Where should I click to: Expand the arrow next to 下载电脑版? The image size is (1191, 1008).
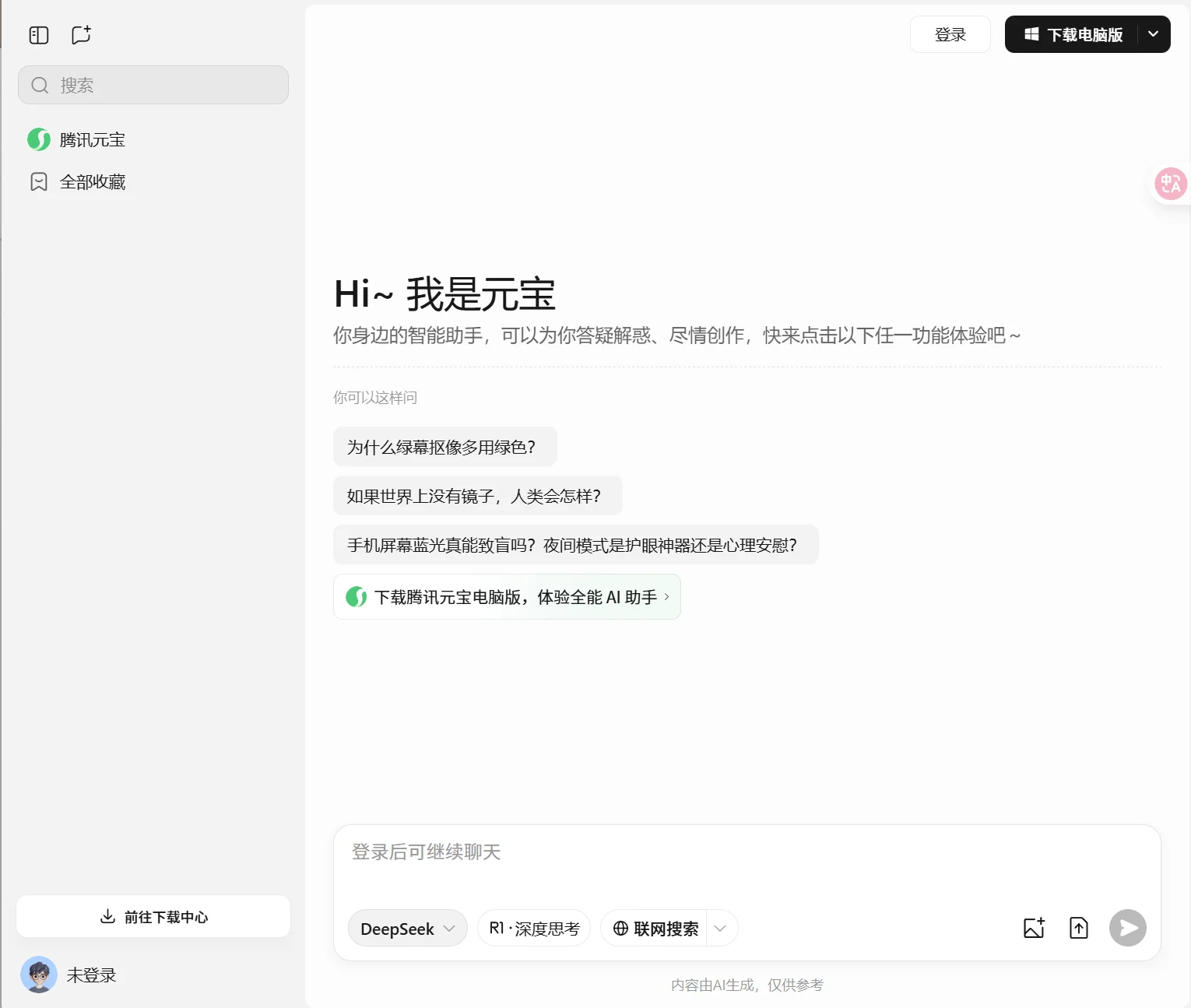tap(1154, 34)
